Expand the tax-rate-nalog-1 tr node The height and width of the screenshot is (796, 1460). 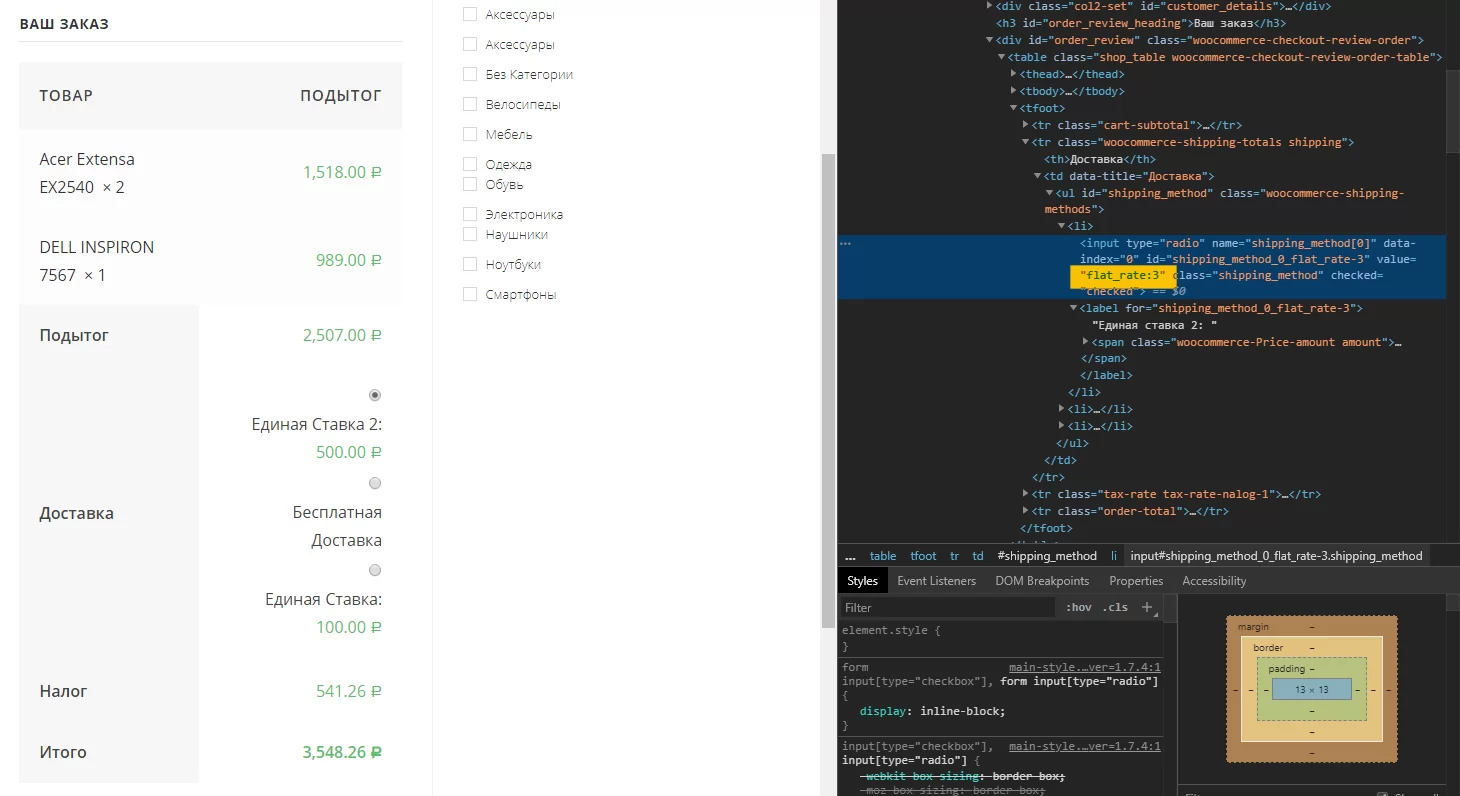coord(1026,494)
